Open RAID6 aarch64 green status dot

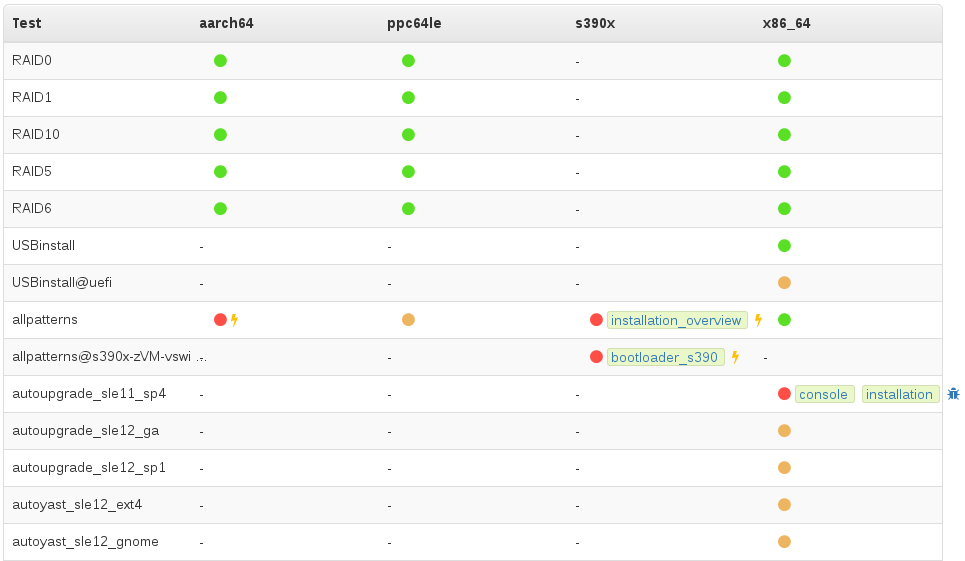(220, 209)
